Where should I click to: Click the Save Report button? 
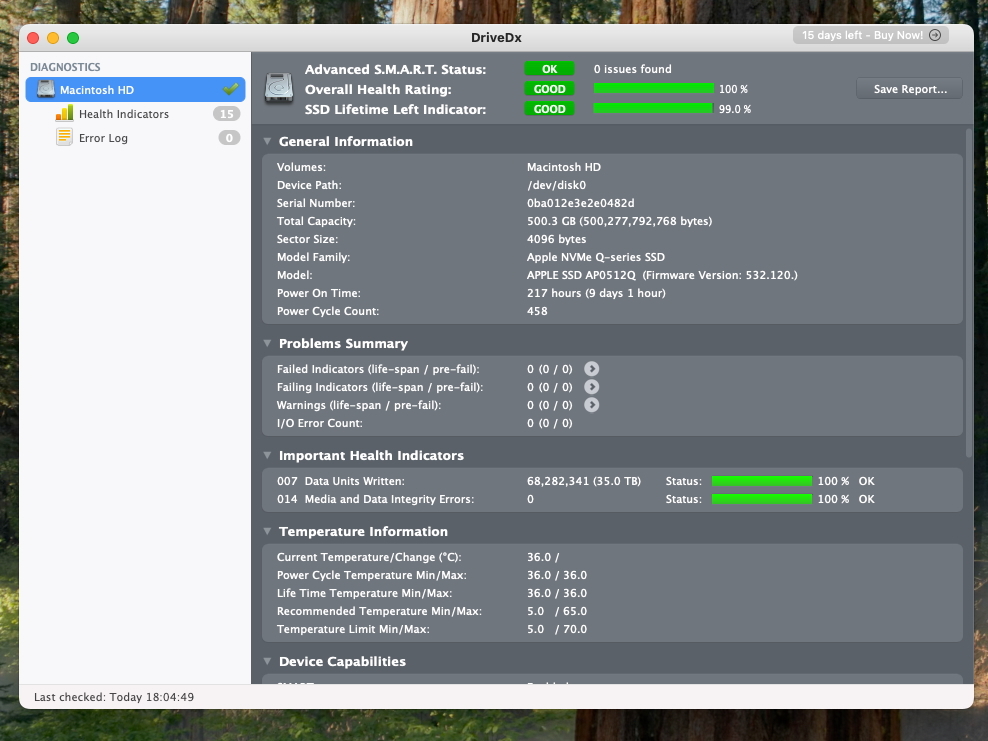point(910,89)
